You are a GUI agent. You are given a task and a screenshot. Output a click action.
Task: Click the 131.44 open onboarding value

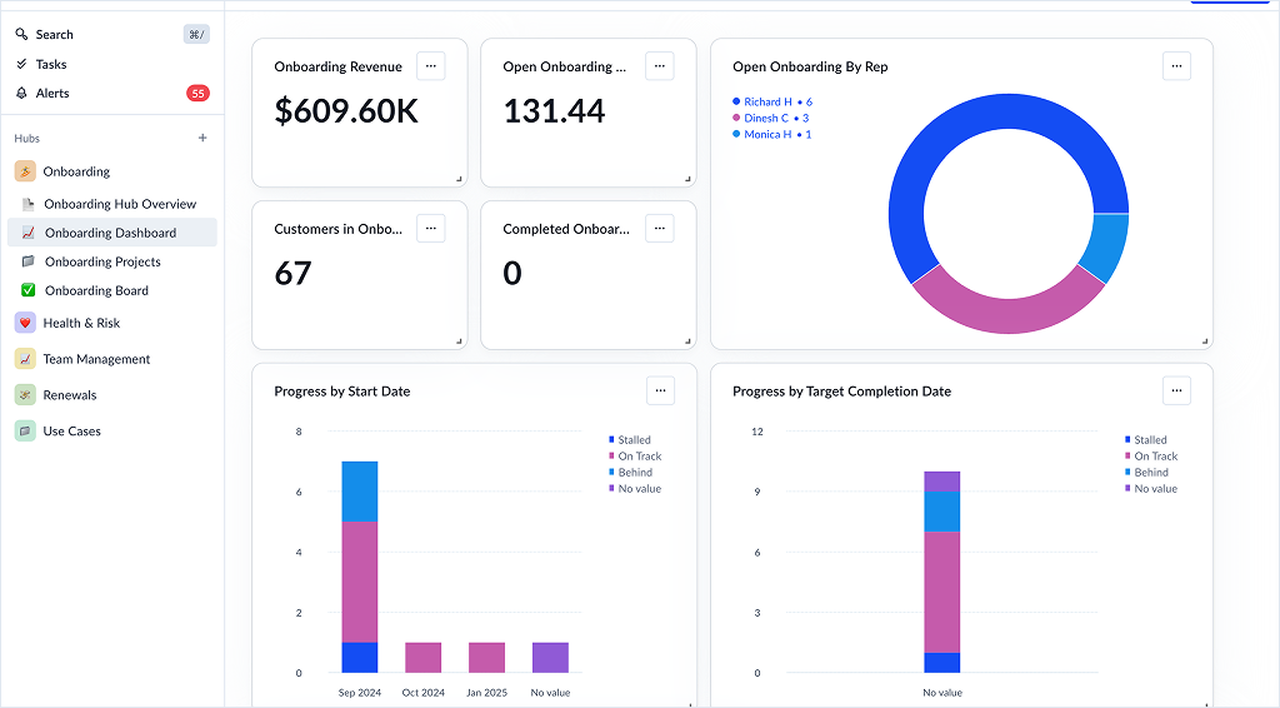point(554,111)
